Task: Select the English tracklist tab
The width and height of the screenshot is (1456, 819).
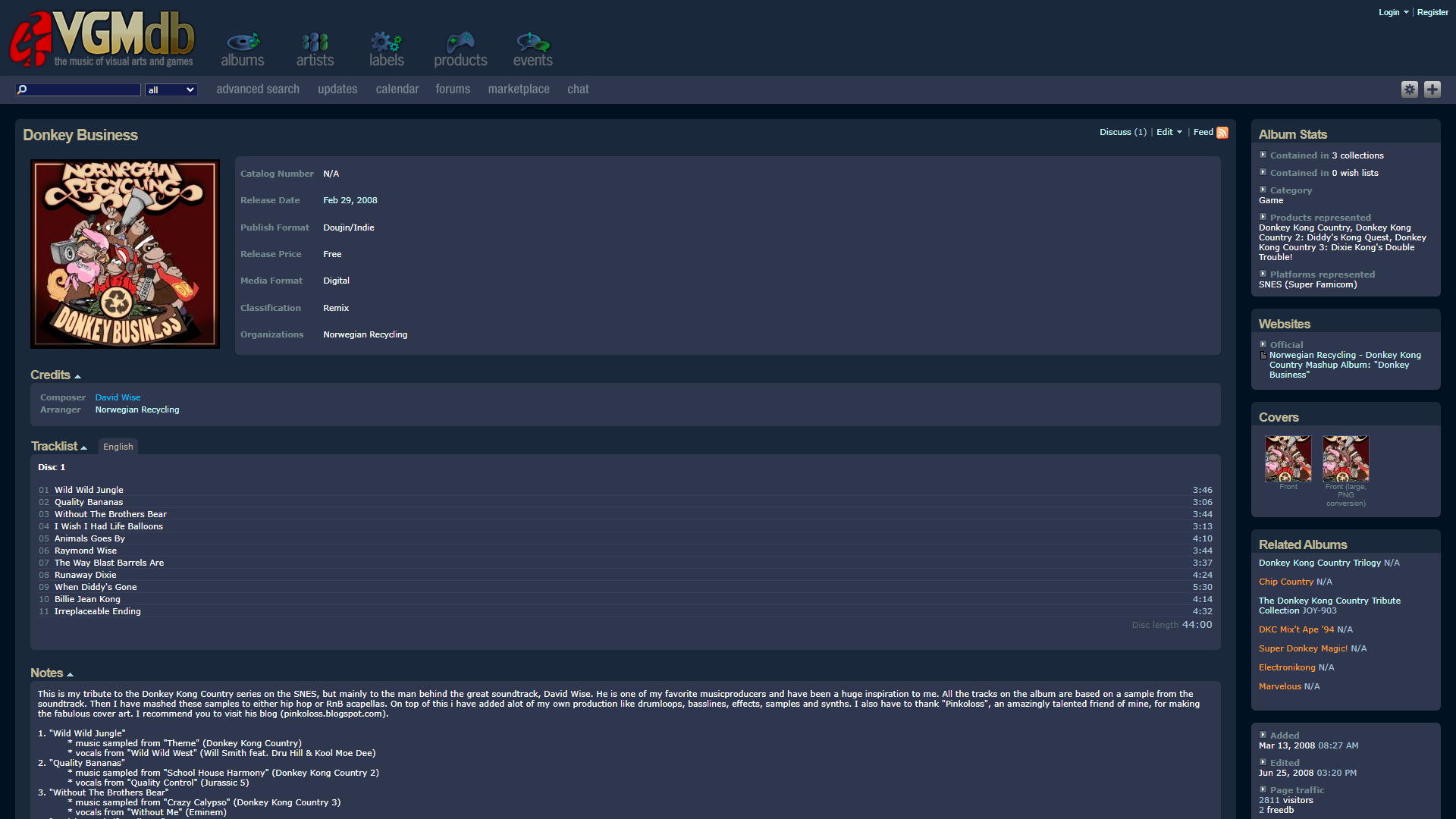Action: 118,447
